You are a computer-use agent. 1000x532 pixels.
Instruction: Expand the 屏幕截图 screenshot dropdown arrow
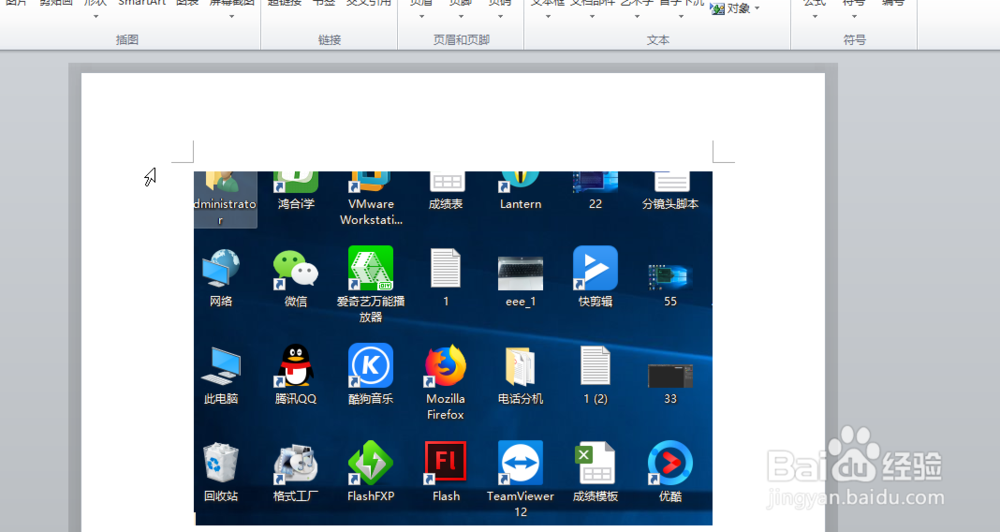(232, 16)
